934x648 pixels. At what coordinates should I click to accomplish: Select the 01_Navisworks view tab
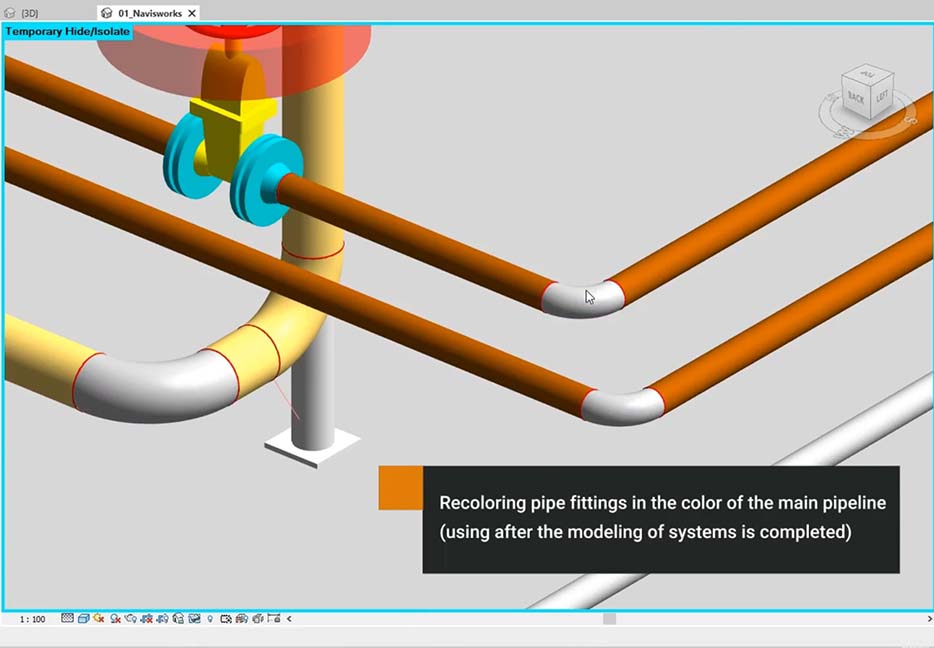tap(147, 13)
